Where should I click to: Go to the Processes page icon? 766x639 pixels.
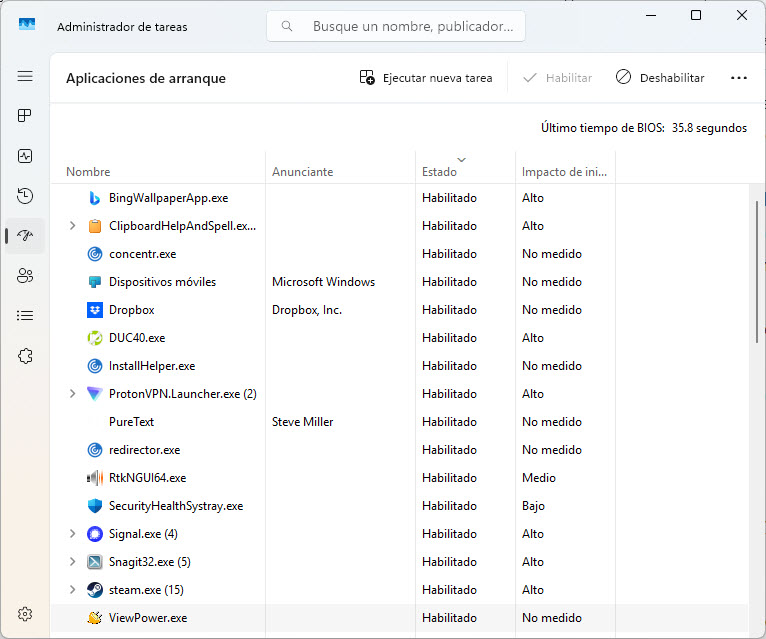(25, 116)
